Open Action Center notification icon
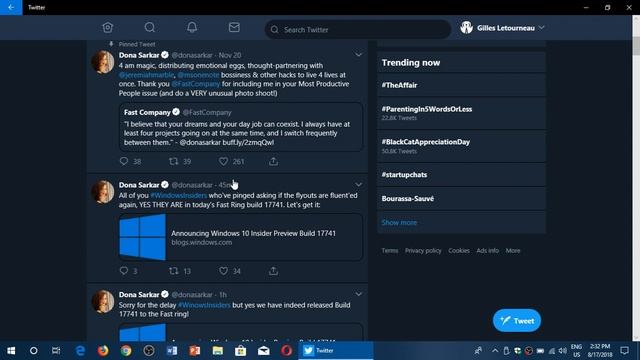 [624, 350]
